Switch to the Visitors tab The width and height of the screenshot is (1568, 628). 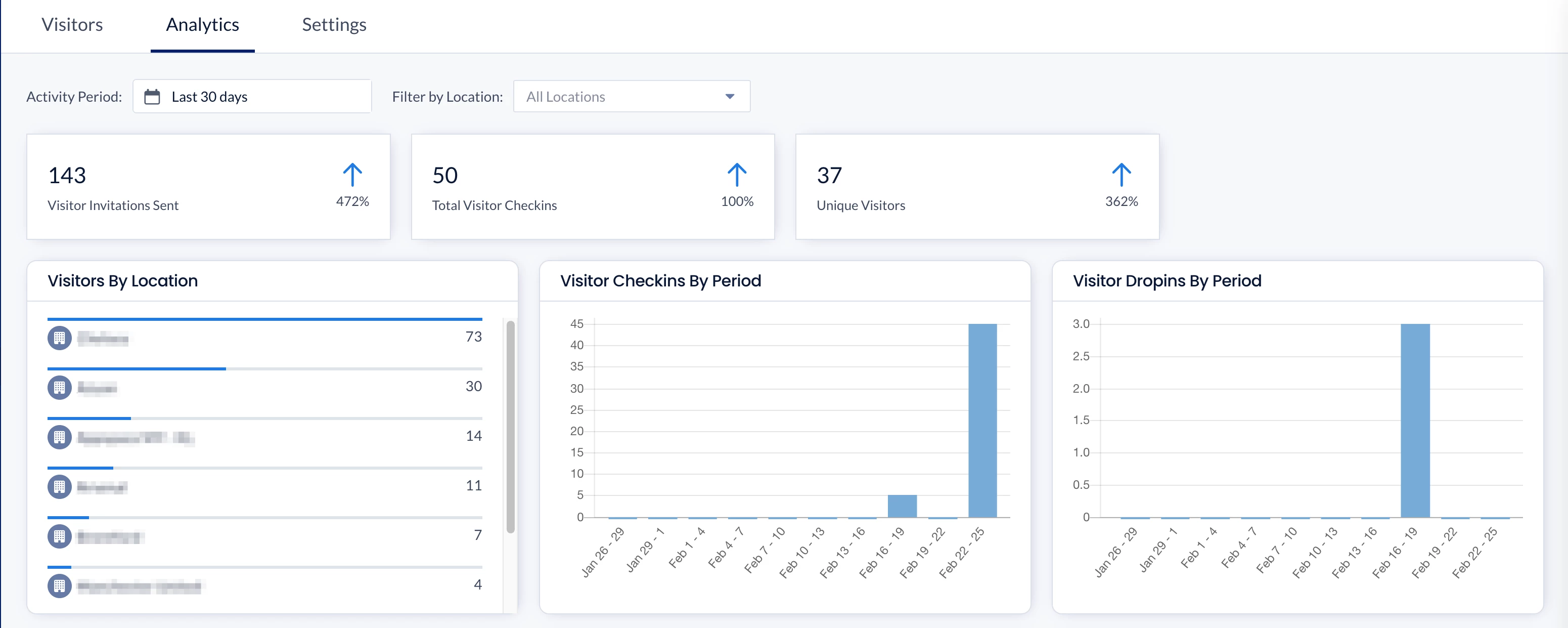(x=72, y=25)
